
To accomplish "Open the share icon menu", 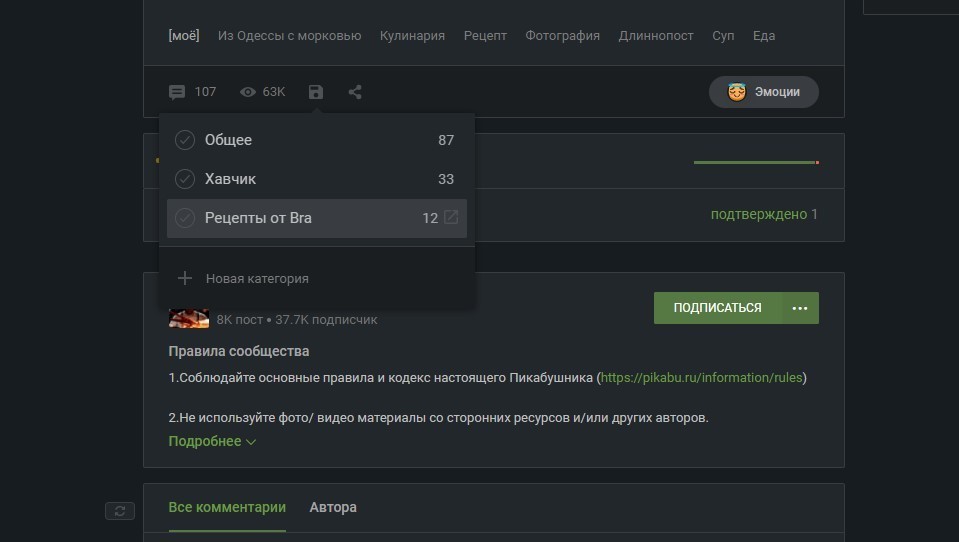I will tap(355, 92).
